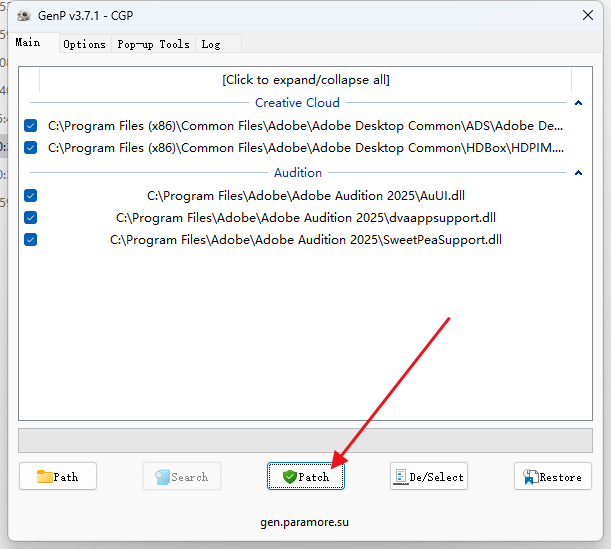Click '[Click to expand/collapse all]' header
The width and height of the screenshot is (611, 549).
click(x=306, y=80)
